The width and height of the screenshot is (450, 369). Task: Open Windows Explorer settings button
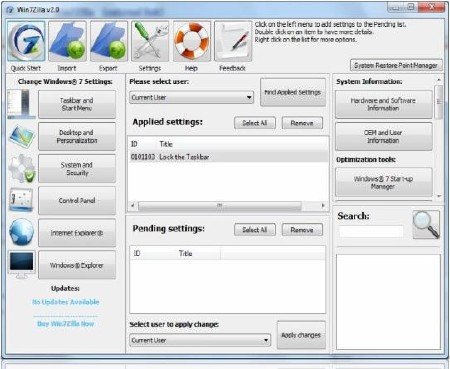(77, 265)
